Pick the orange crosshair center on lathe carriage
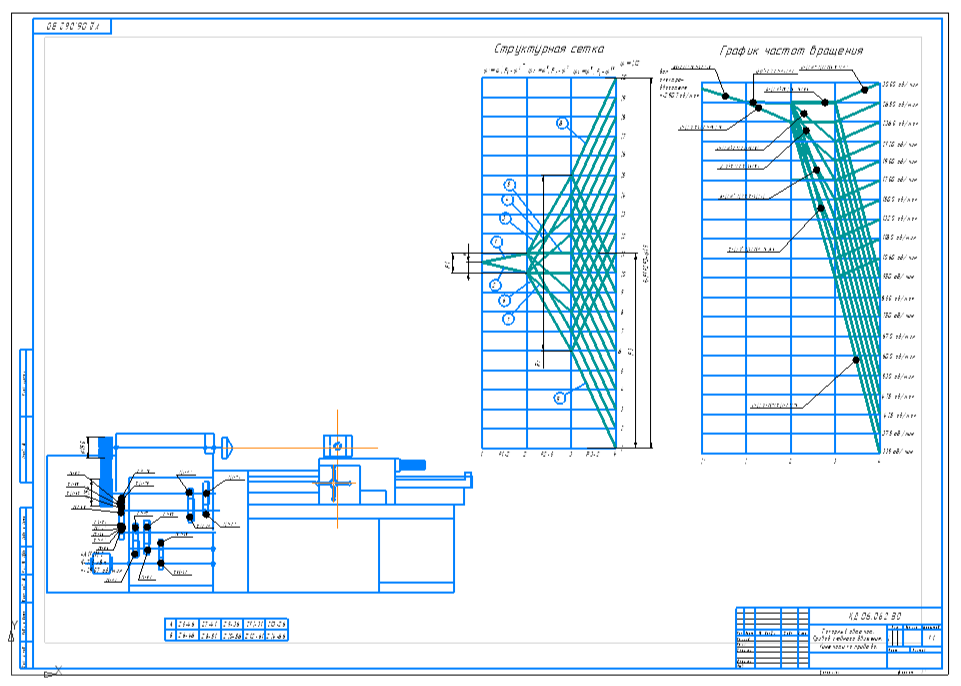Viewport: 961px width, 686px height. (x=334, y=484)
